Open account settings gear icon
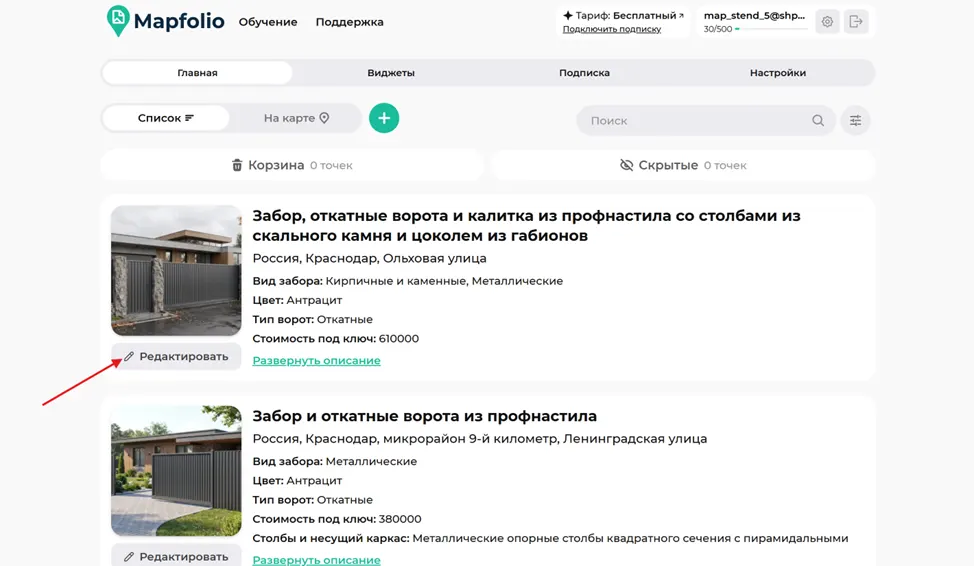Viewport: 974px width, 566px height. [x=827, y=22]
